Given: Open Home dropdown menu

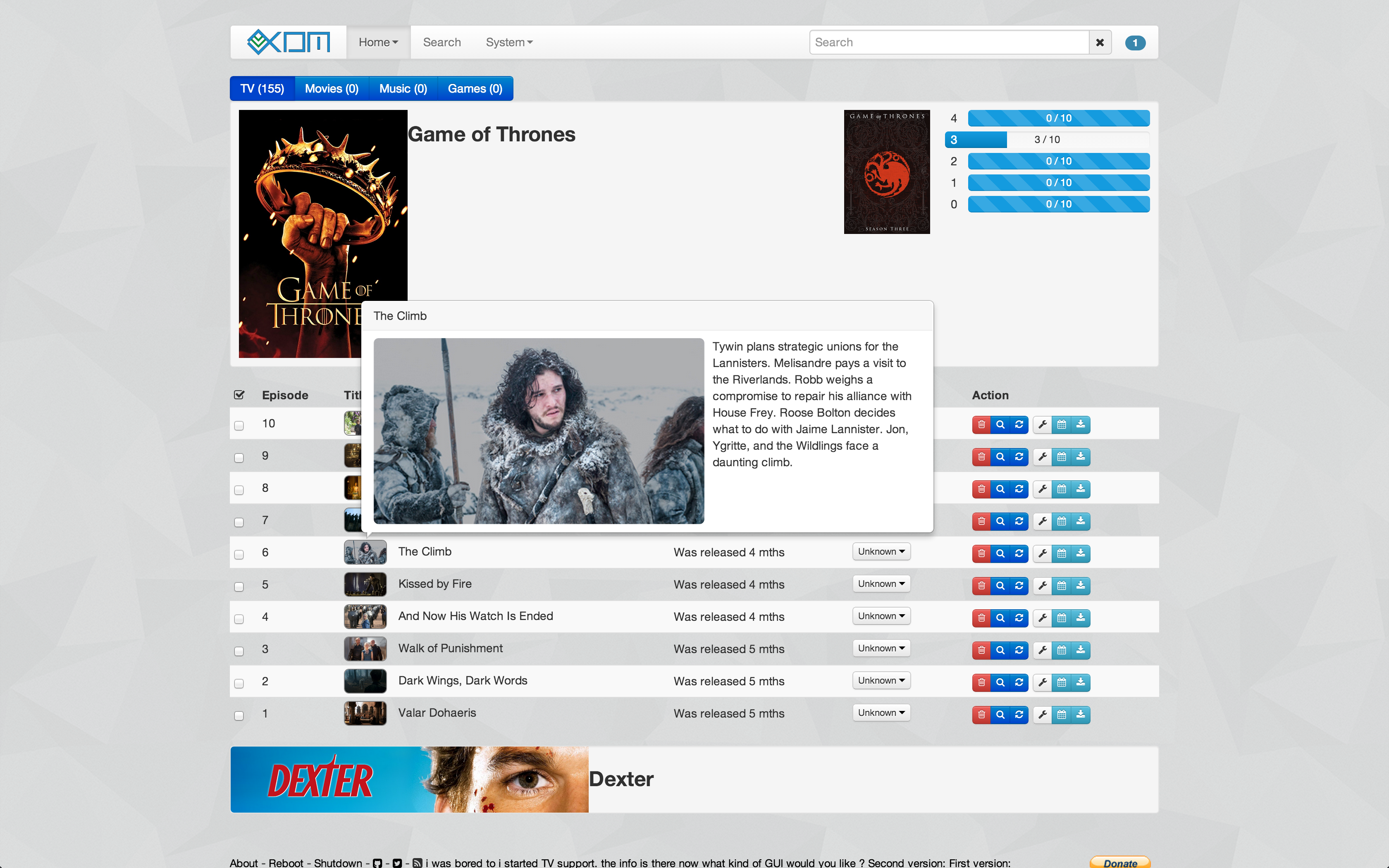Looking at the screenshot, I should click(378, 43).
